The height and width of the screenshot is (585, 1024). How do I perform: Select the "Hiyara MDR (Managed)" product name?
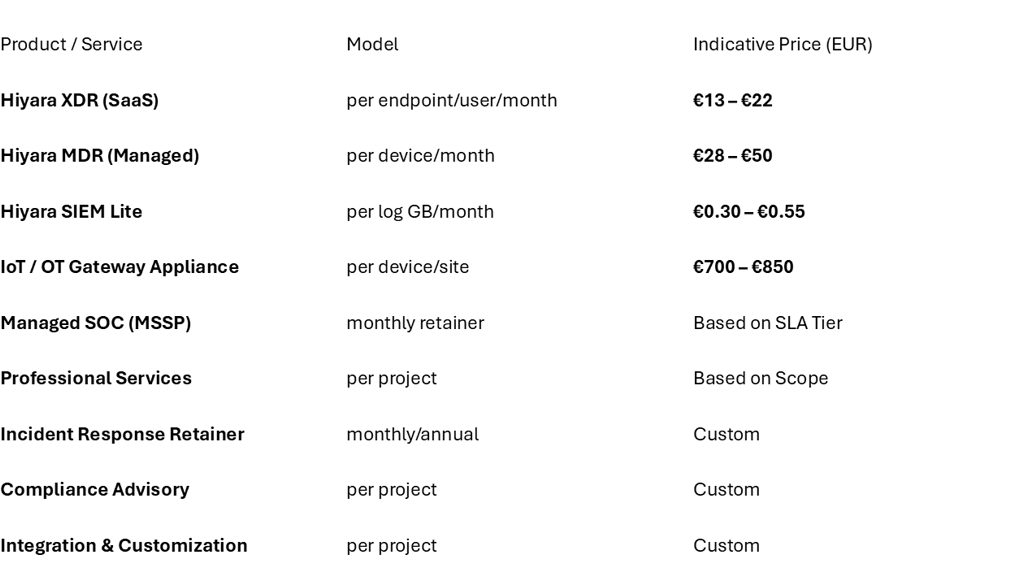[x=99, y=156]
